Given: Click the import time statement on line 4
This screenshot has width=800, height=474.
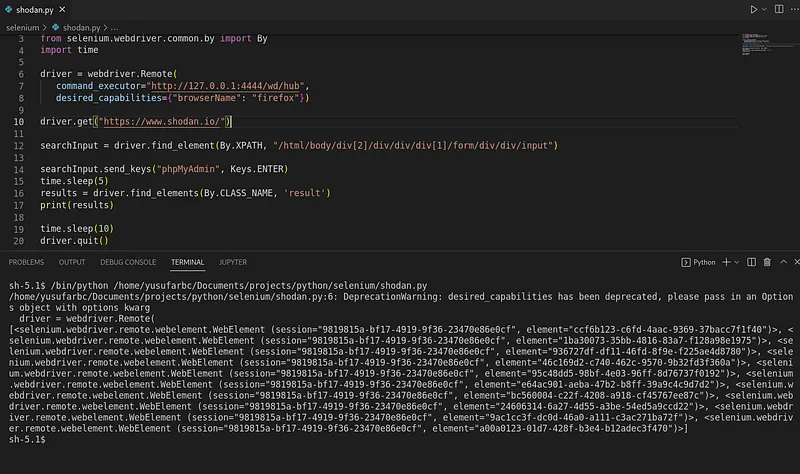Looking at the screenshot, I should coord(69,50).
